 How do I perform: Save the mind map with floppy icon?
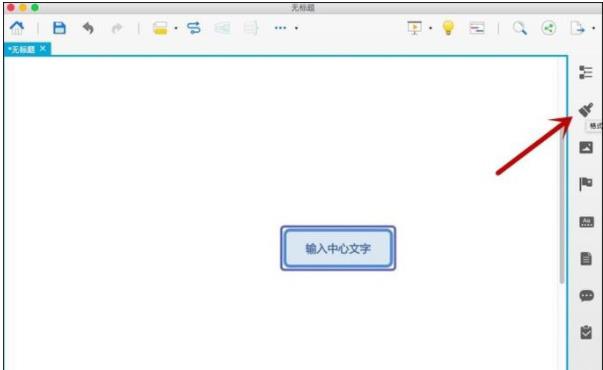[x=59, y=28]
